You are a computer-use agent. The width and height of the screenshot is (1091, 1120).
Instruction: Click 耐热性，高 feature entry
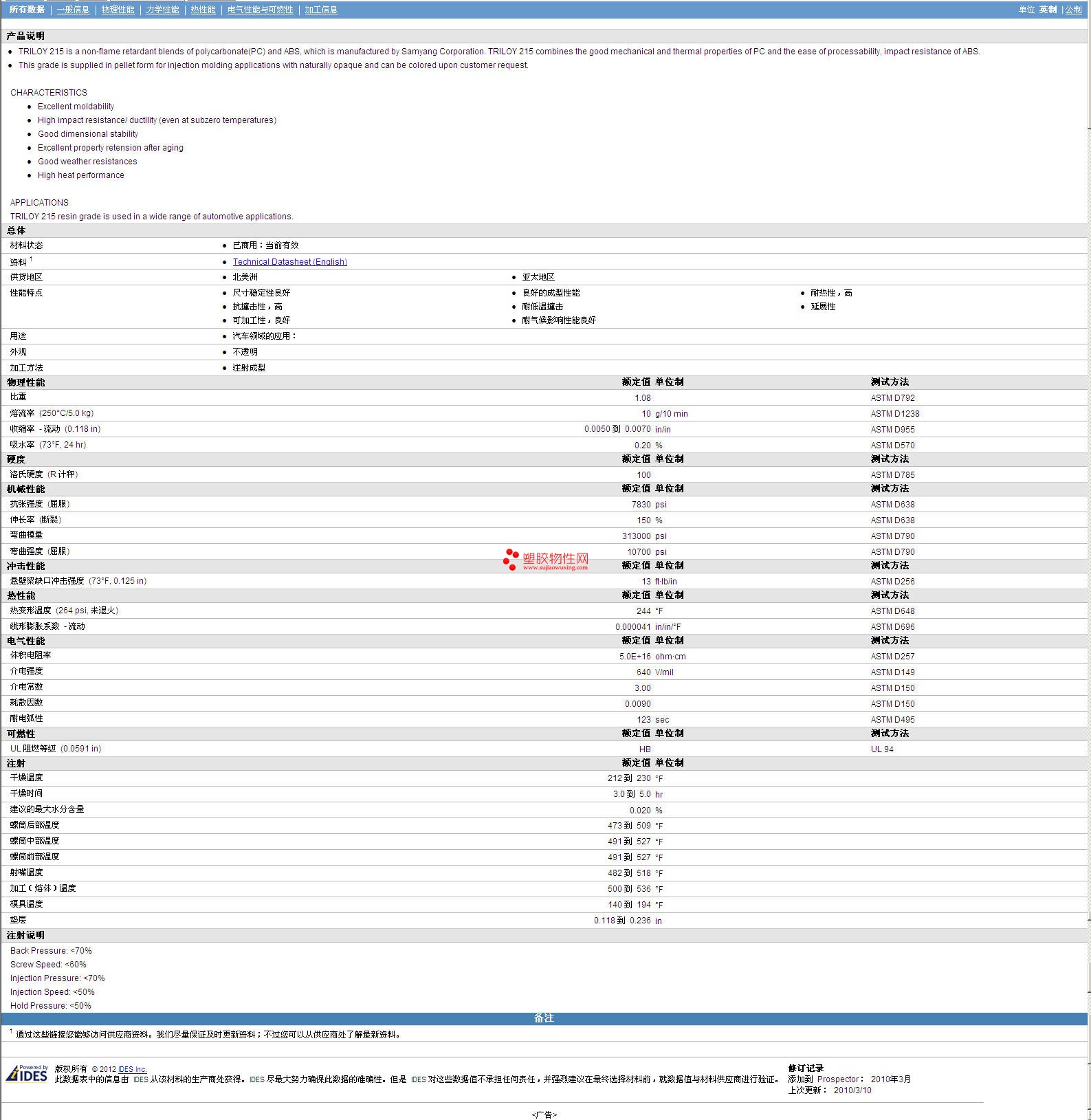[831, 293]
